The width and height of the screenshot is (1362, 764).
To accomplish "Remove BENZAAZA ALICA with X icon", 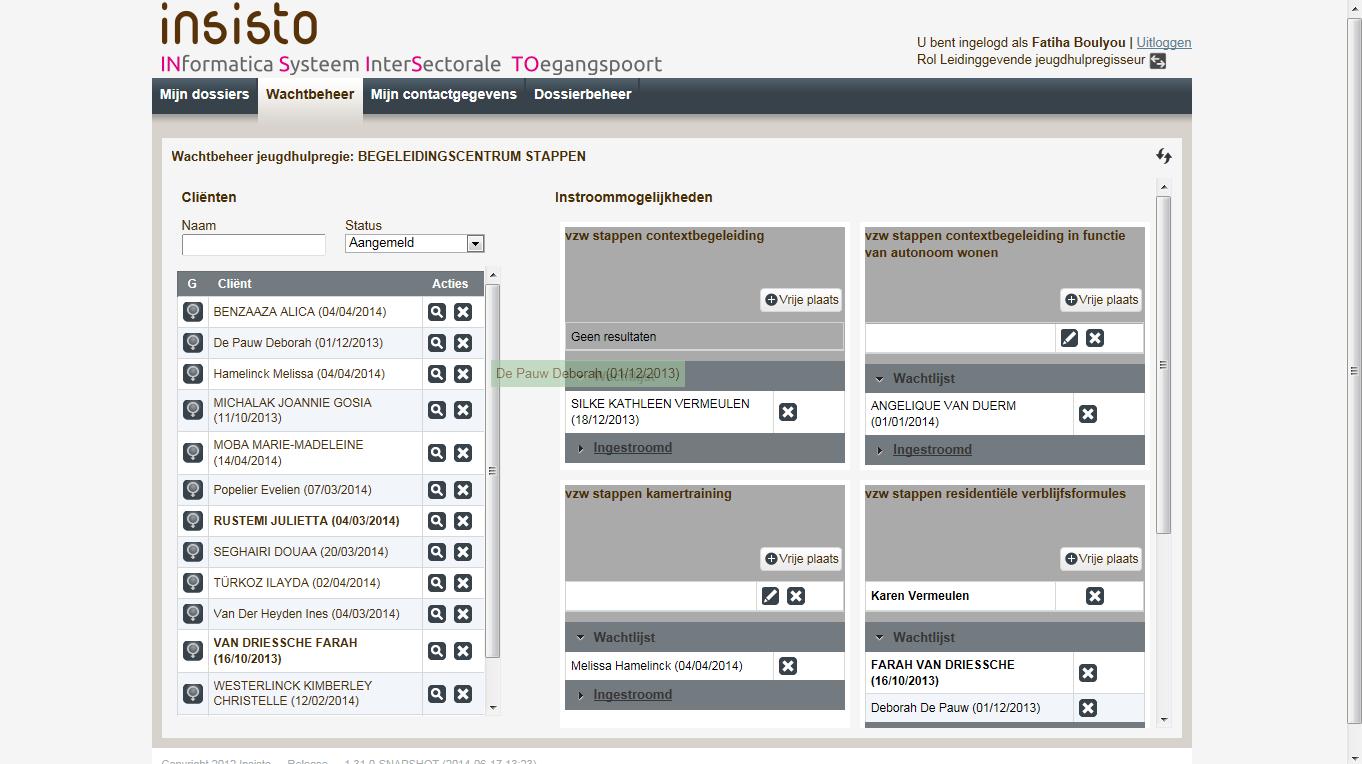I will point(463,312).
